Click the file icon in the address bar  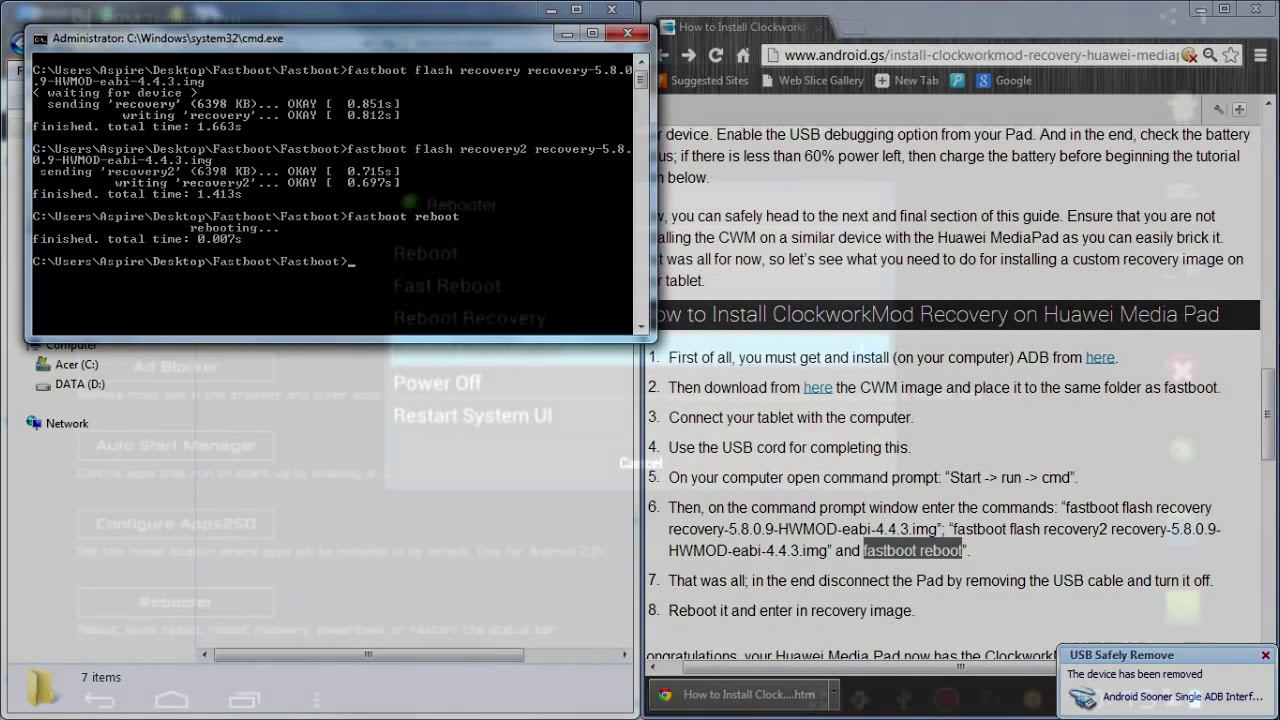pos(772,55)
